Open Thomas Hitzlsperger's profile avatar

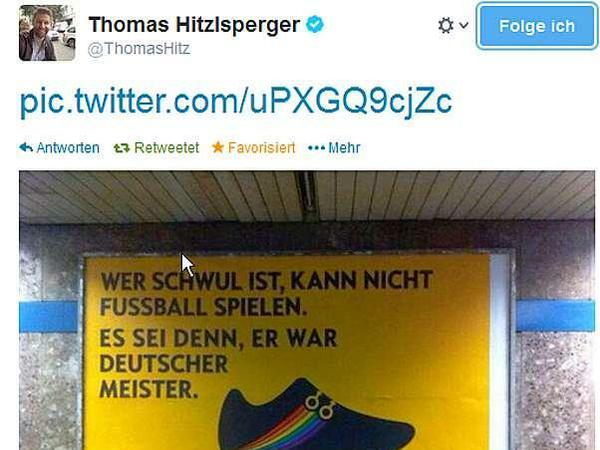tap(47, 33)
